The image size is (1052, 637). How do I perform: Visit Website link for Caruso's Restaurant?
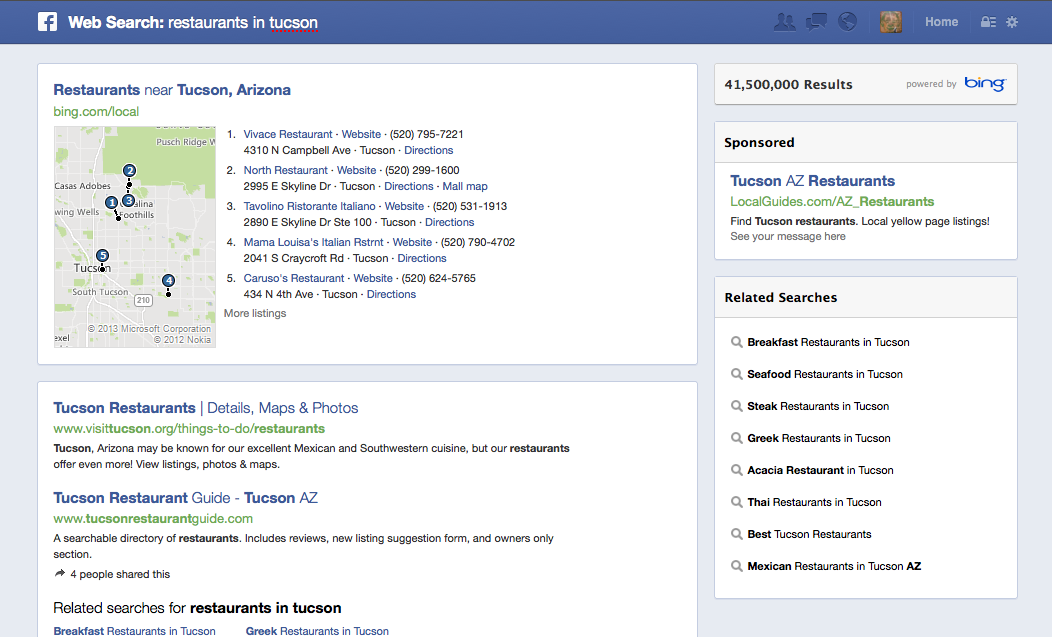(373, 278)
